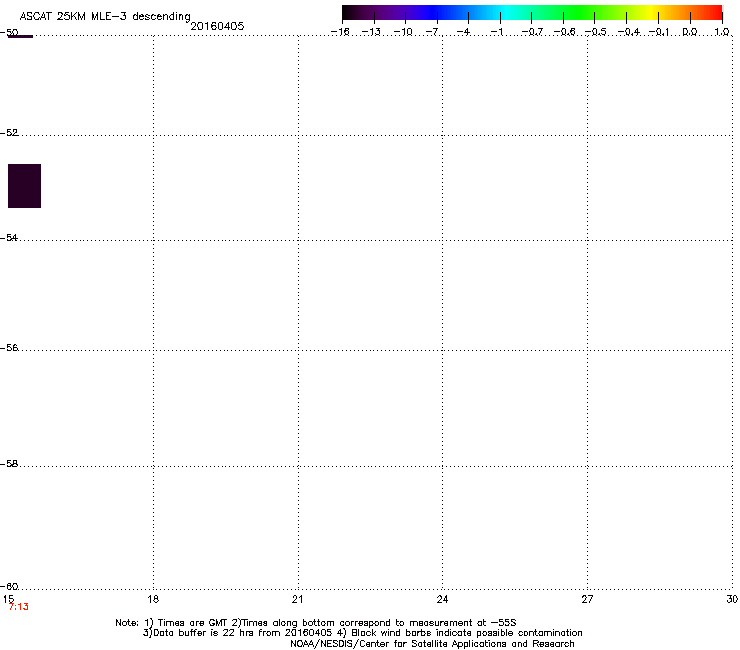
Task: Click longitude label 30 on bottom axis
Action: (732, 599)
